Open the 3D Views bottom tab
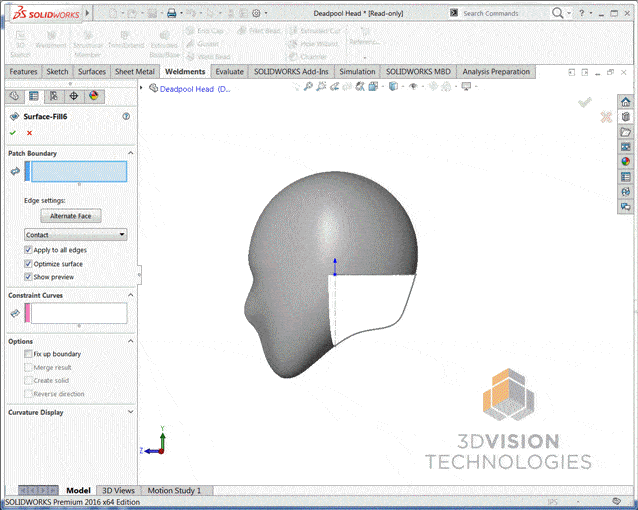The height and width of the screenshot is (510, 638). pyautogui.click(x=118, y=490)
